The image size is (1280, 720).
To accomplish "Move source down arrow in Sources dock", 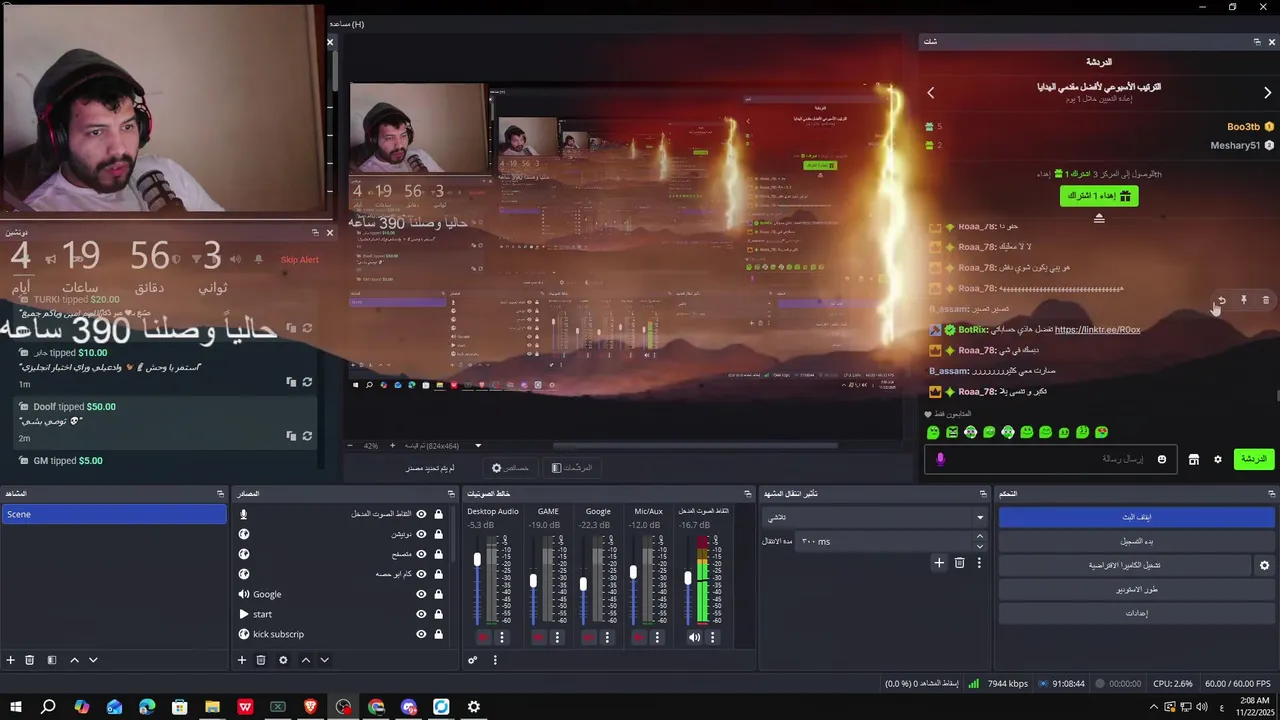I will pyautogui.click(x=324, y=660).
